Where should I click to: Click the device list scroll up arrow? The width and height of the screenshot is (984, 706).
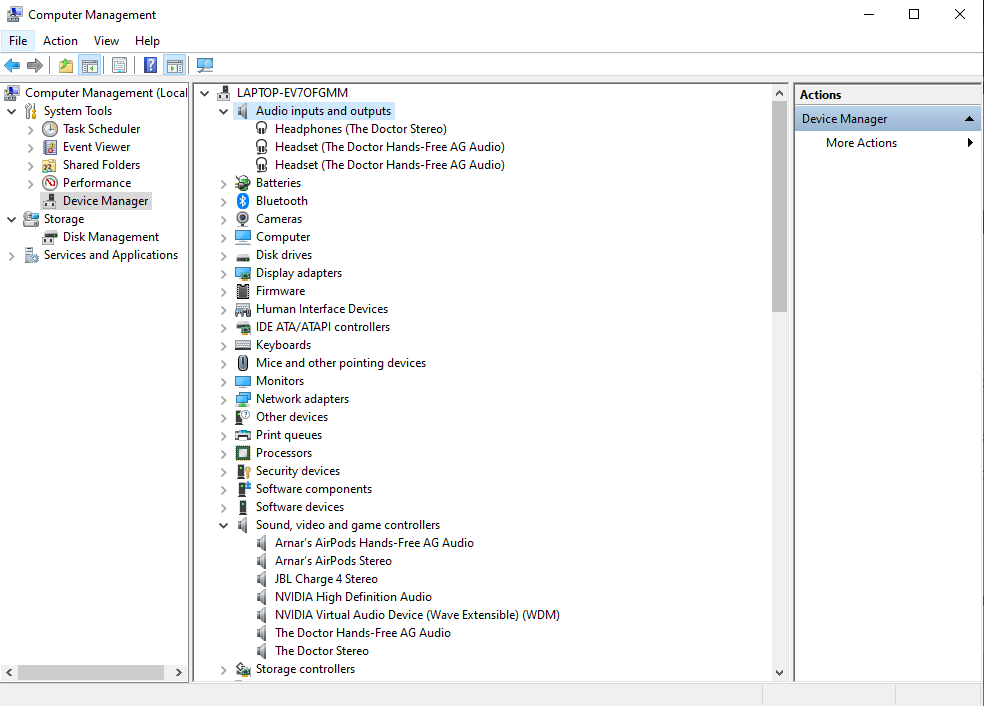779,93
